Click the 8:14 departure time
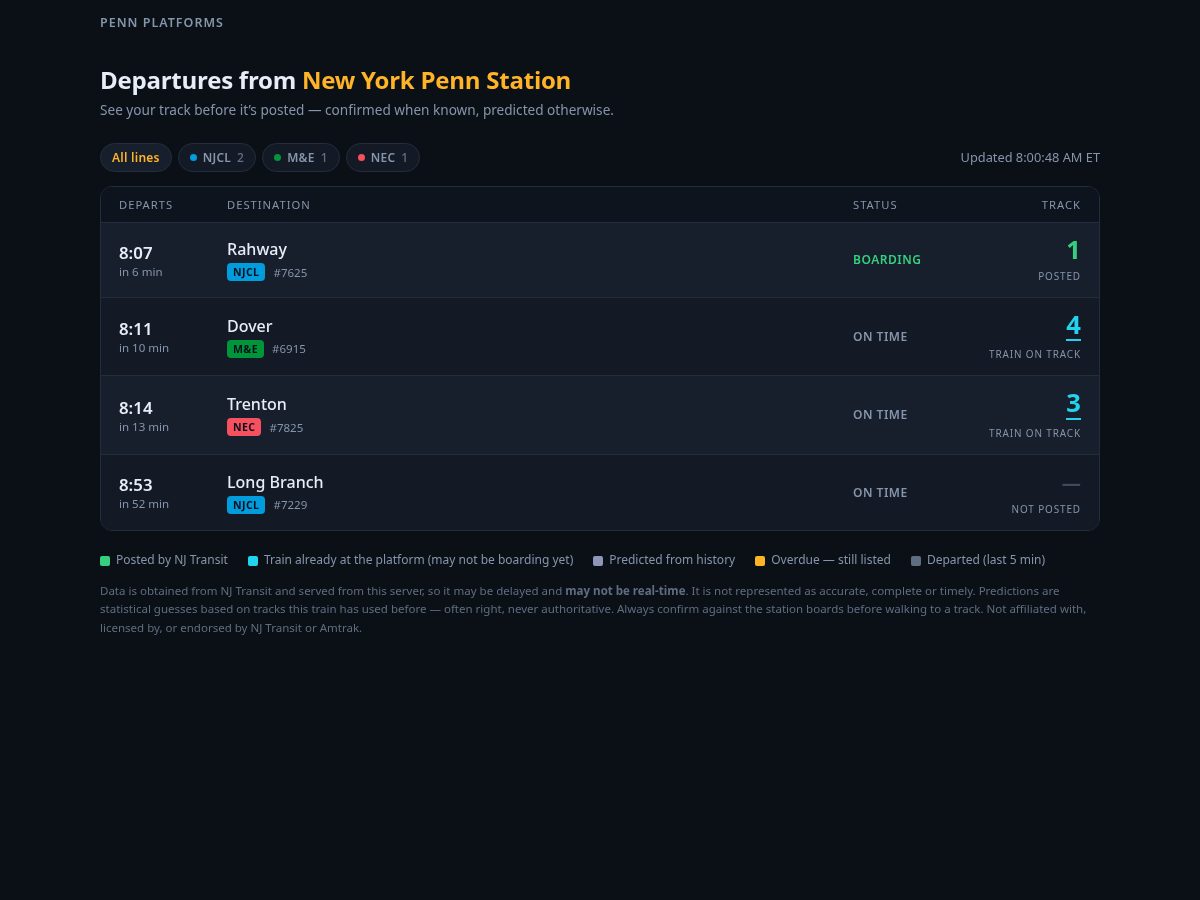 (x=136, y=408)
